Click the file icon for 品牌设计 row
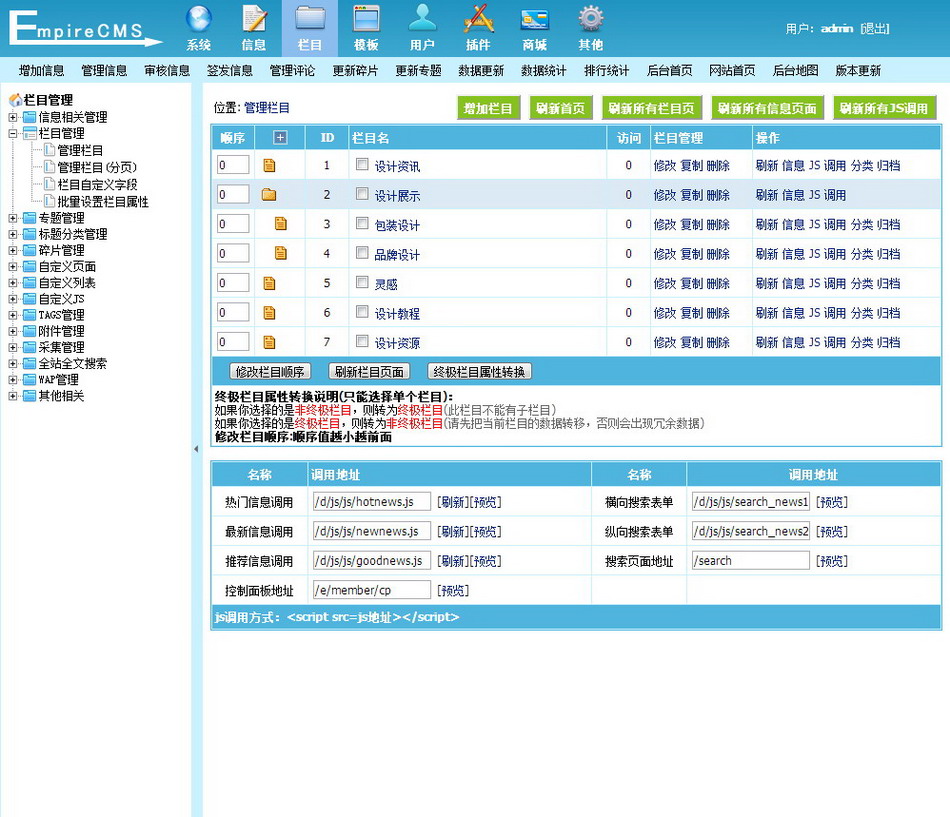 [x=281, y=253]
